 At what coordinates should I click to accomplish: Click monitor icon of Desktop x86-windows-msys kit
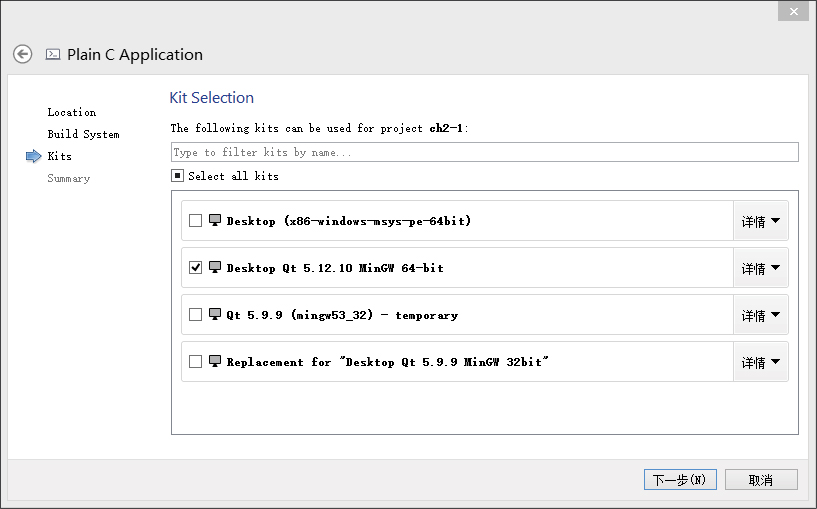[215, 220]
